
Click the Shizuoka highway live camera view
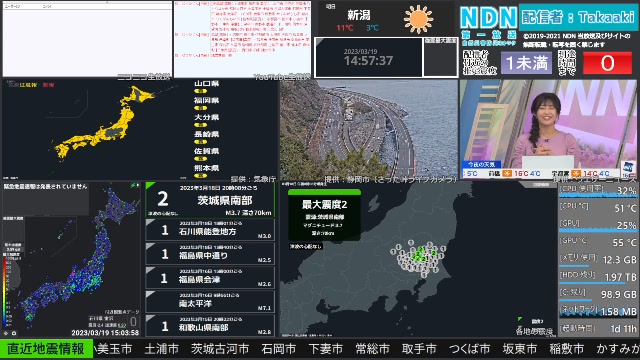coord(369,129)
